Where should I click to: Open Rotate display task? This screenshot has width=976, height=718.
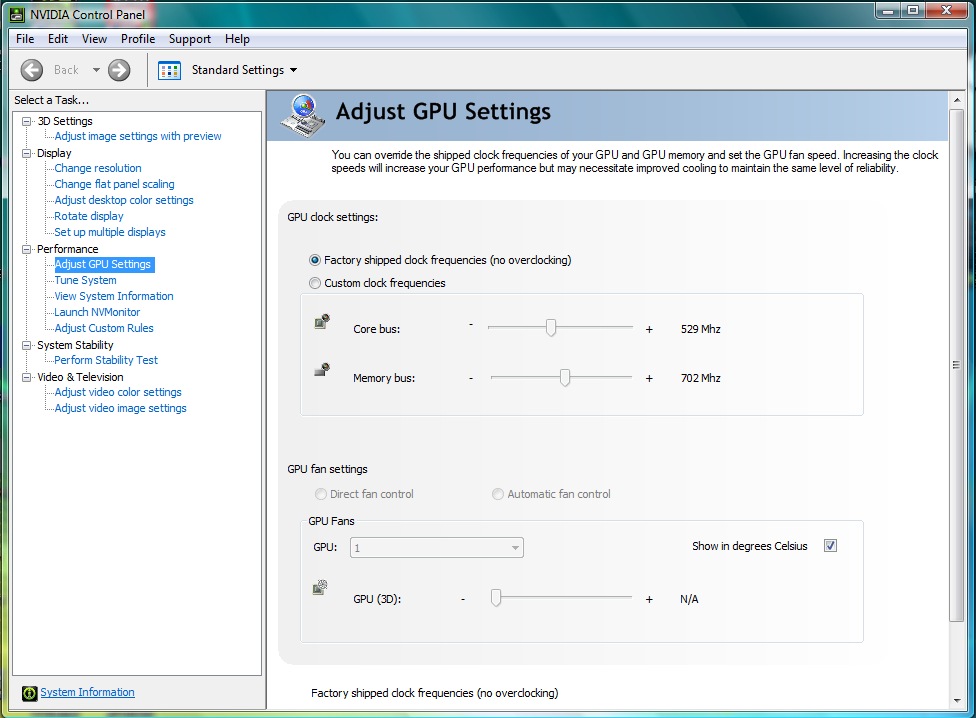click(88, 217)
